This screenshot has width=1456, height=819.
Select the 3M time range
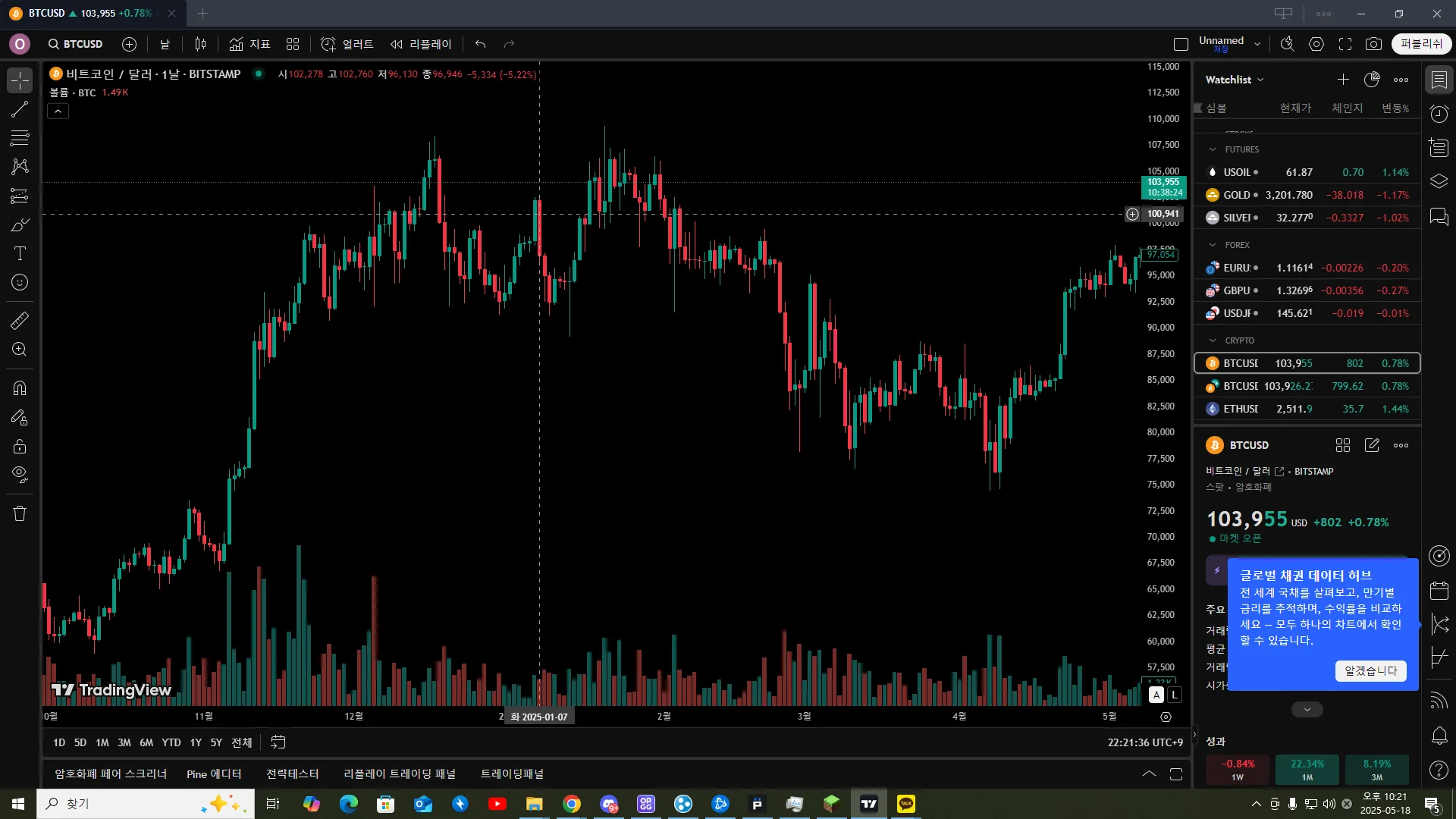click(124, 742)
